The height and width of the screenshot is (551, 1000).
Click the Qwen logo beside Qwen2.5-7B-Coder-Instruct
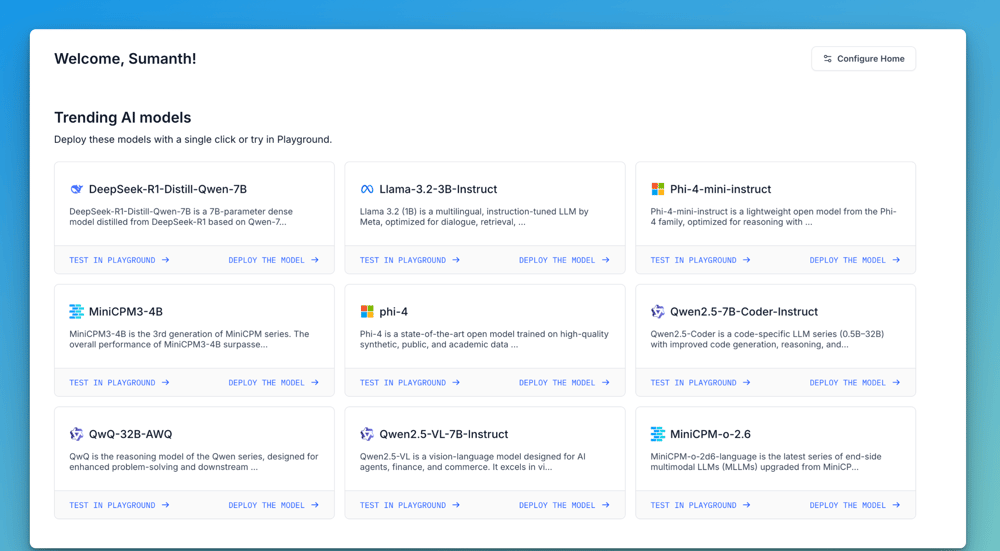click(658, 312)
